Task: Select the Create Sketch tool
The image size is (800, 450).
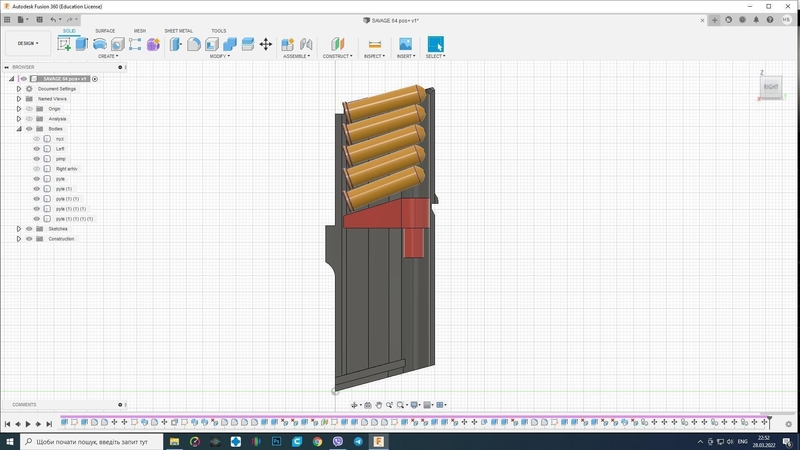Action: click(65, 44)
